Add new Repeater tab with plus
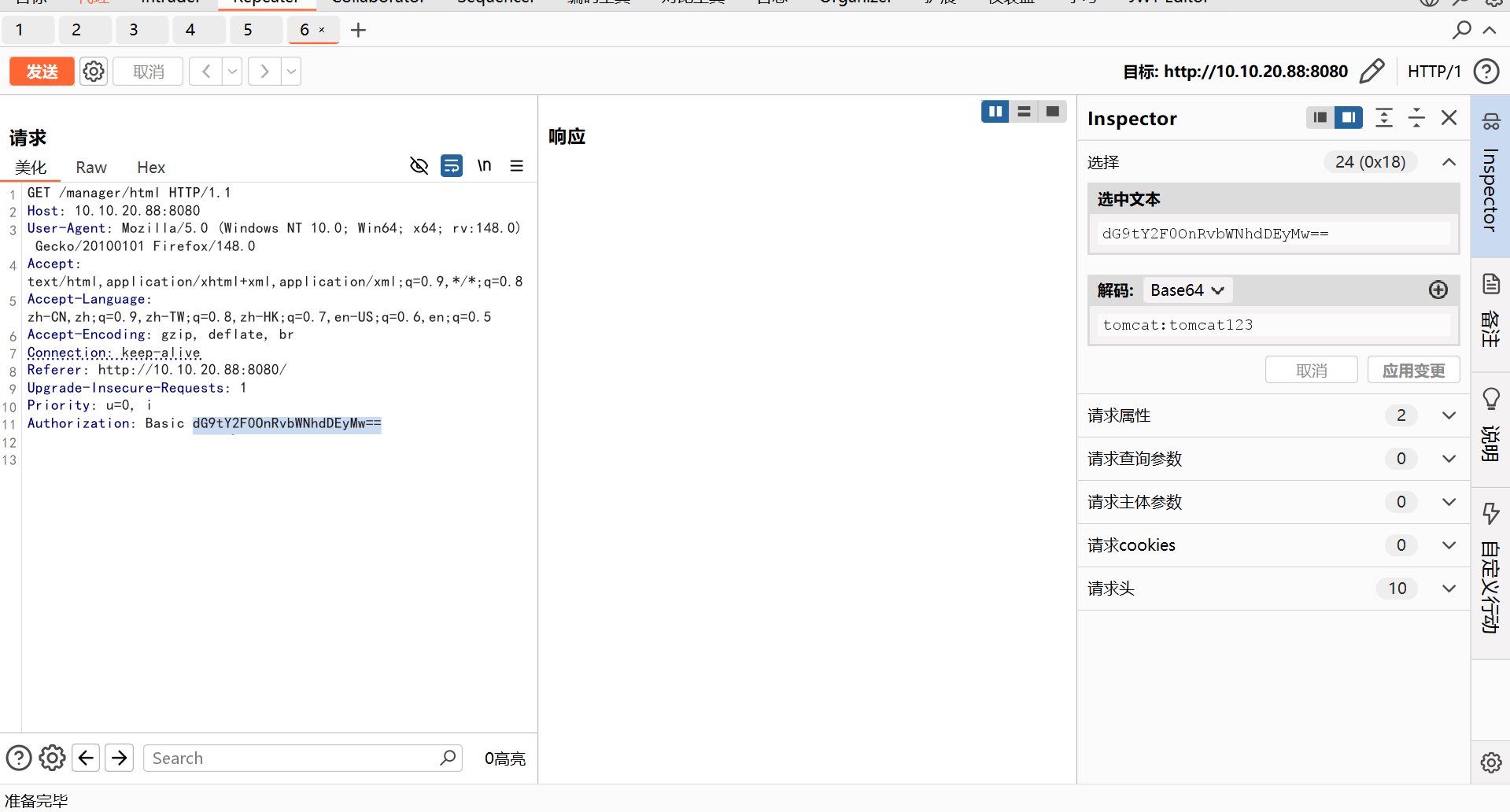Screen dimensions: 1510x812 pos(358,30)
